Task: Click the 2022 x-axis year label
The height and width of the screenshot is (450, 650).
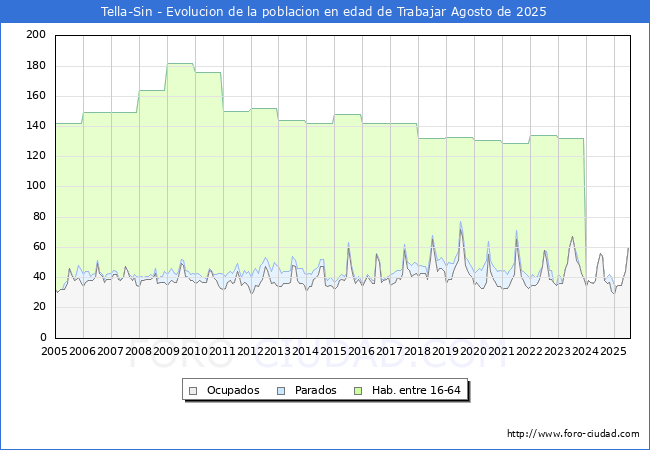Action: pos(529,351)
